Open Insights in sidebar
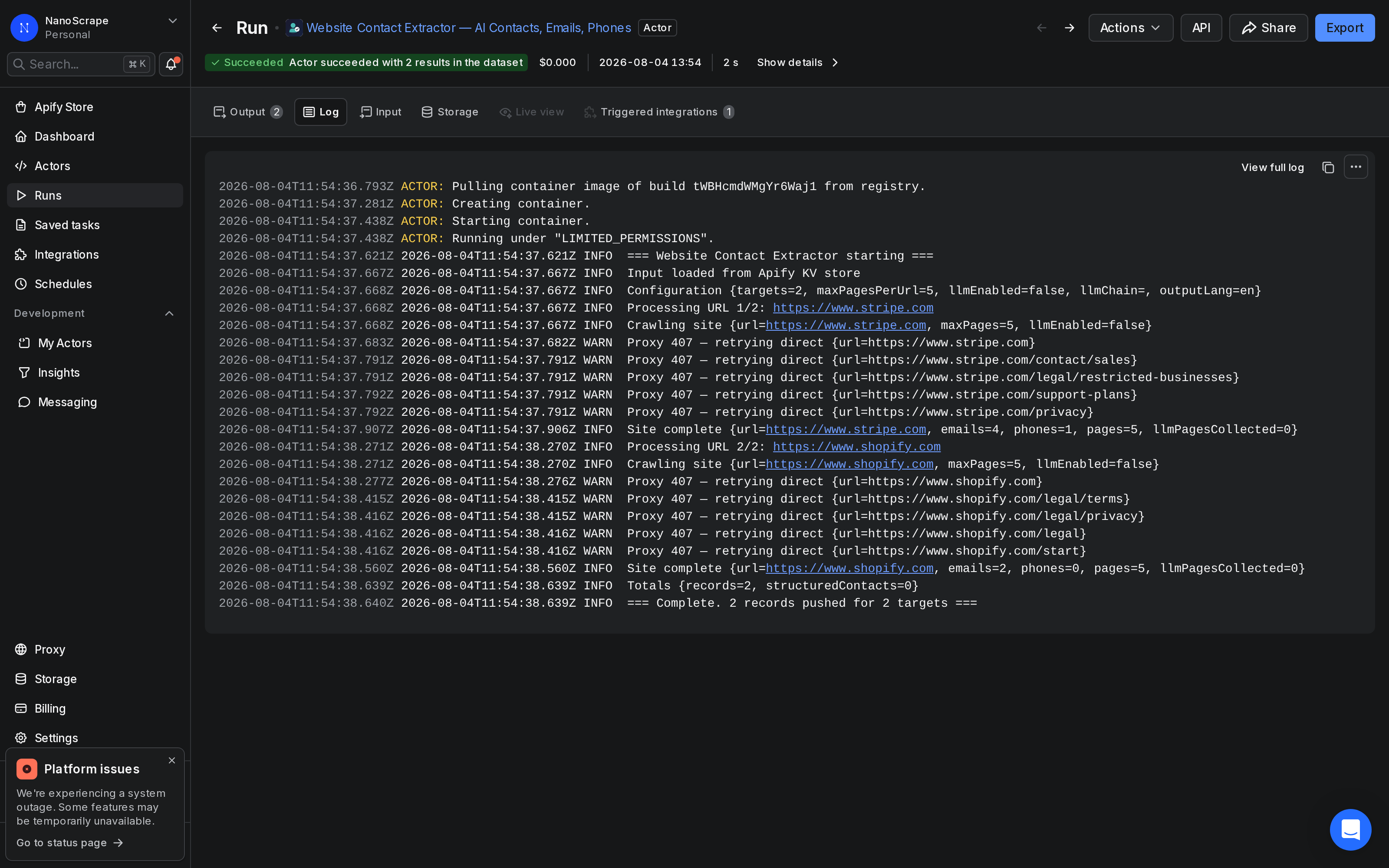The height and width of the screenshot is (868, 1389). point(95,372)
